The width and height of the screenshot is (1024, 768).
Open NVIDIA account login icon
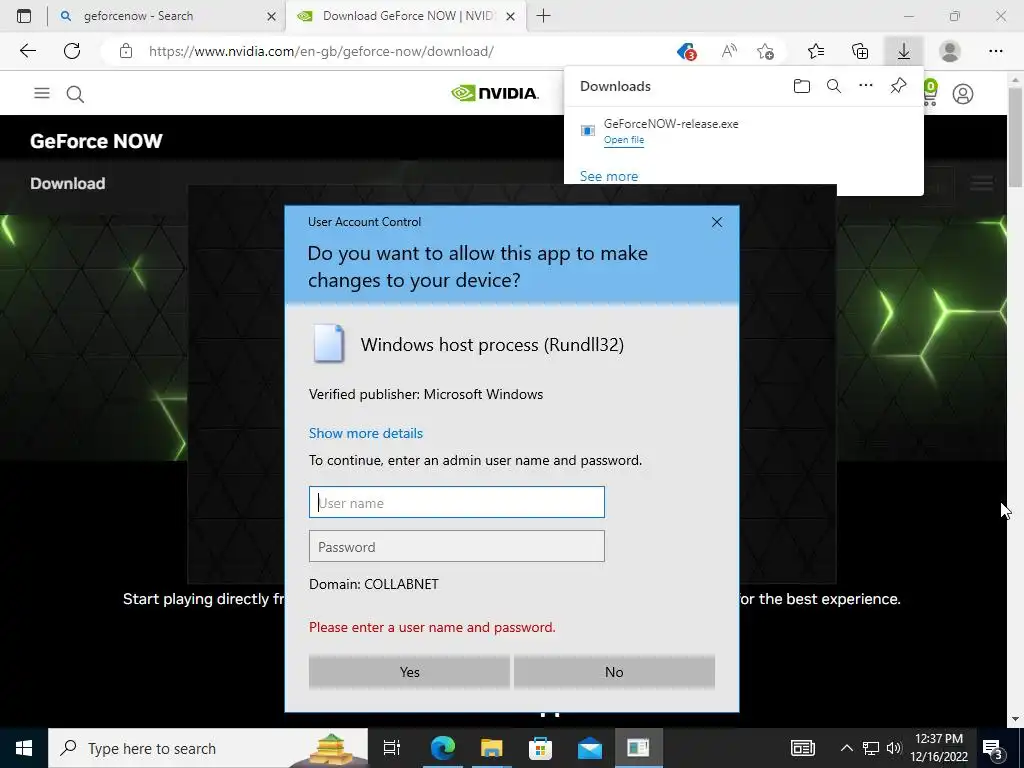pos(963,94)
